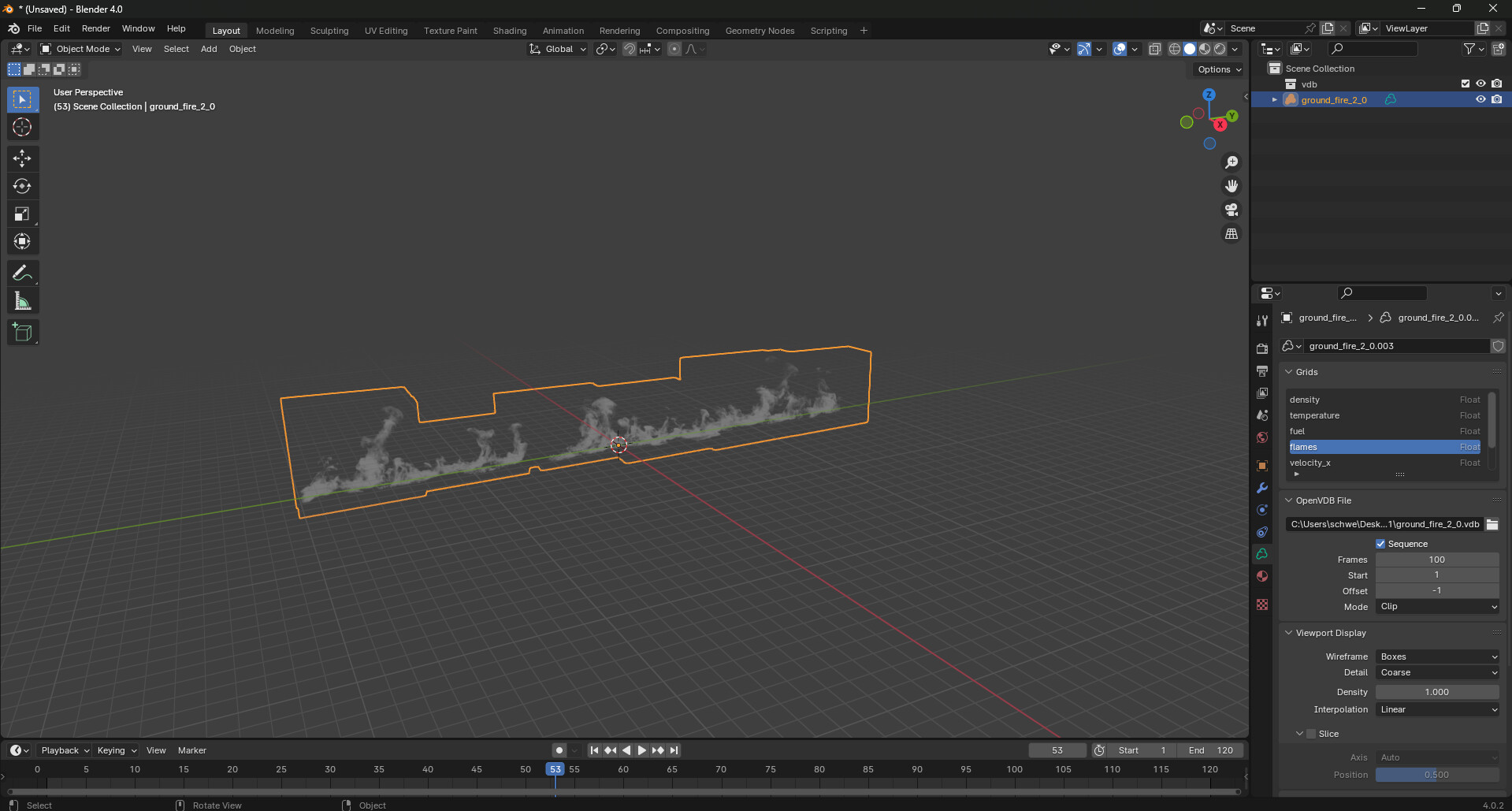Browse for OpenVDB file with folder icon

point(1492,524)
